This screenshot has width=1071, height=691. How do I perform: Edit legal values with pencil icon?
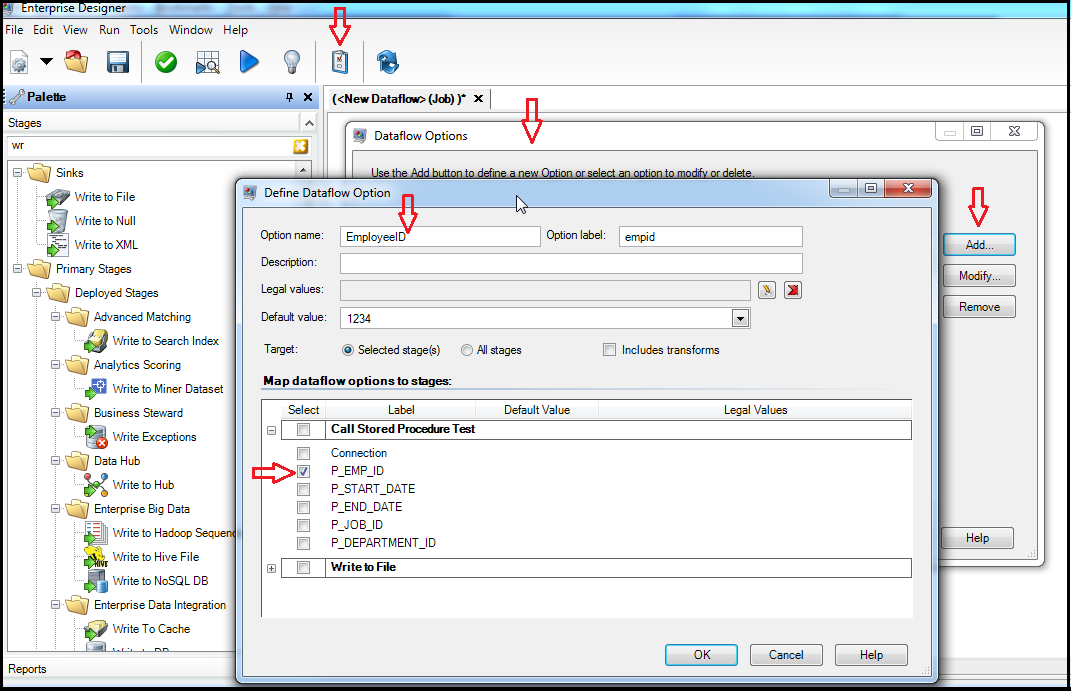[767, 290]
